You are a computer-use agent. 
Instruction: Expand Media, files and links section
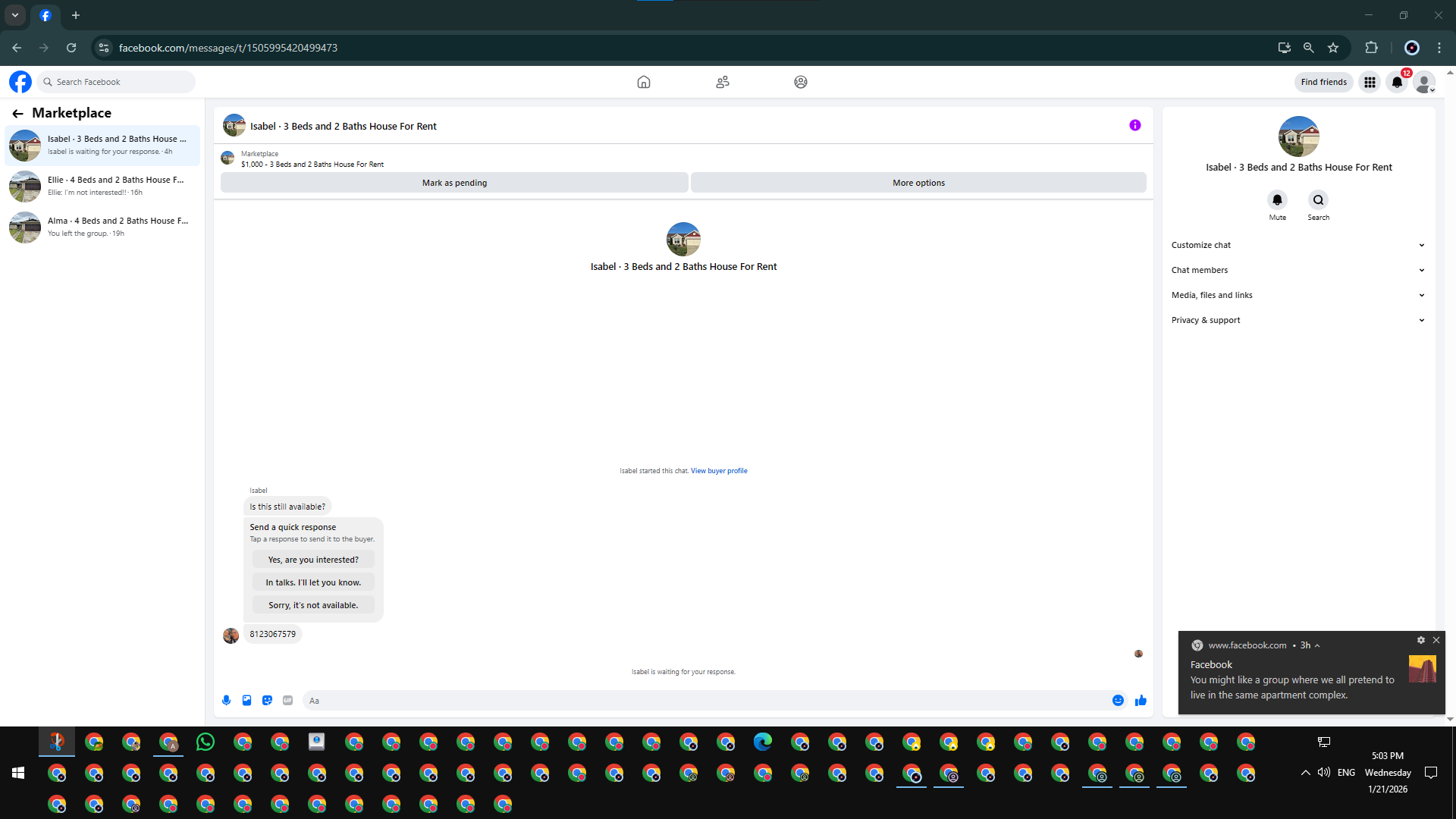(1297, 295)
